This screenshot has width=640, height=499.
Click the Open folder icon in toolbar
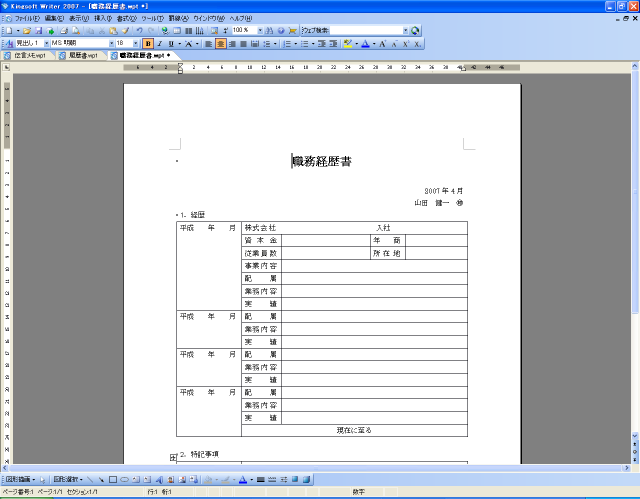coord(27,31)
